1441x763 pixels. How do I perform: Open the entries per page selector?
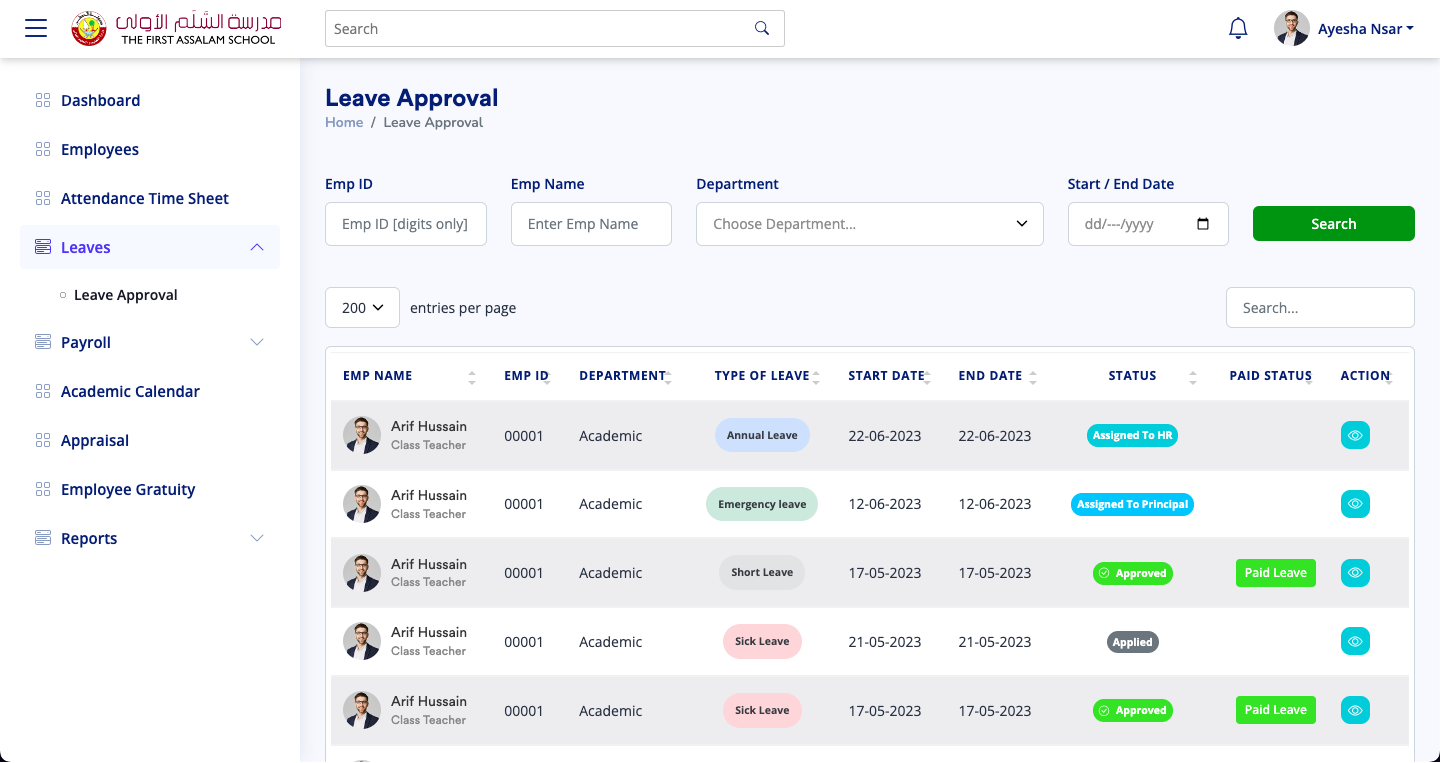point(362,307)
